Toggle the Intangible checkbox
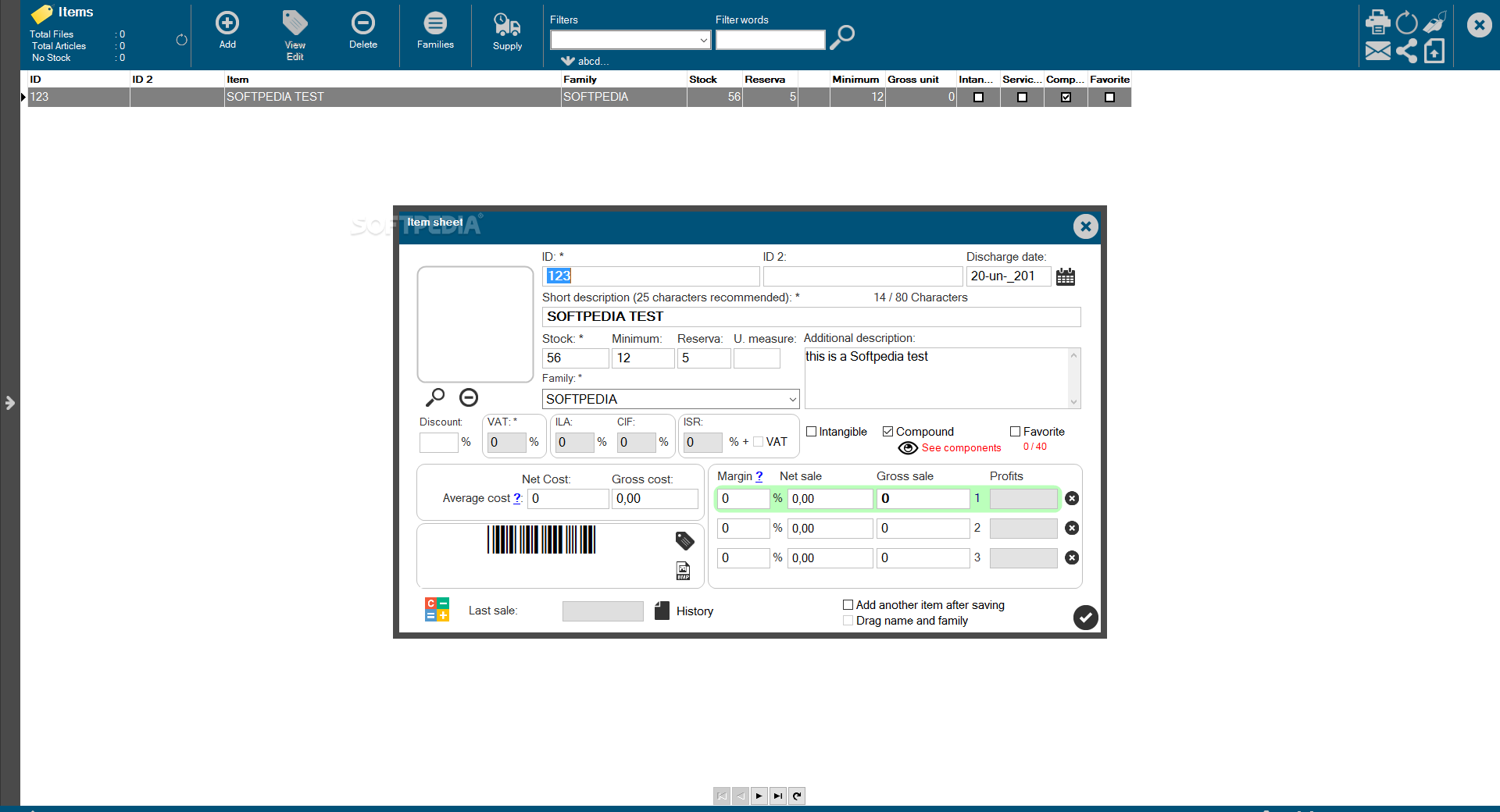Screen dimensions: 1500x812 pos(811,432)
